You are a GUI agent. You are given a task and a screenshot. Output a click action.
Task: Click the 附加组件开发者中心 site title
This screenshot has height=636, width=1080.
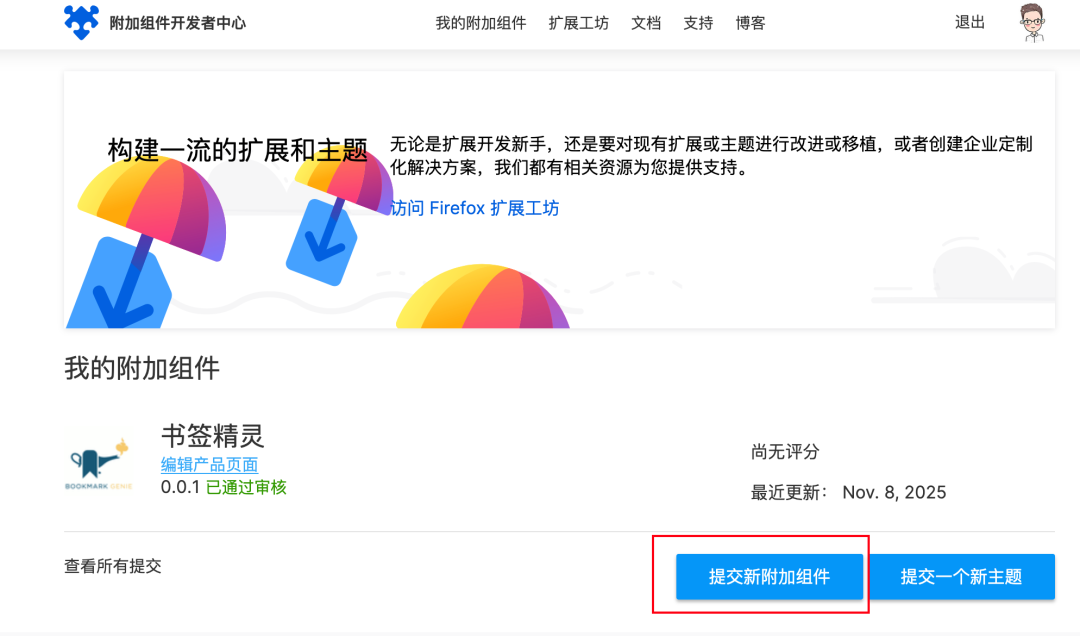(x=177, y=23)
